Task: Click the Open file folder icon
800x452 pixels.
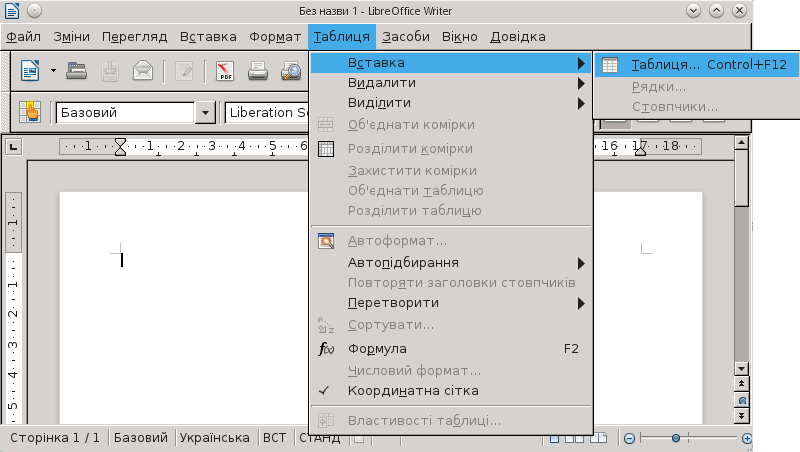Action: (x=76, y=70)
